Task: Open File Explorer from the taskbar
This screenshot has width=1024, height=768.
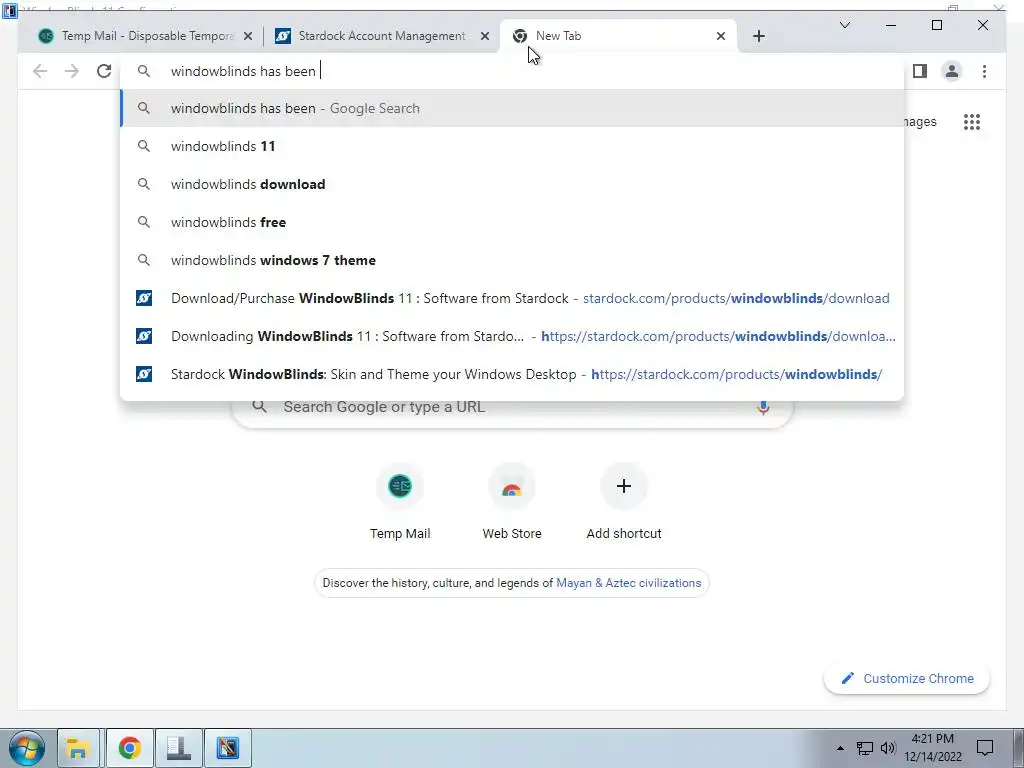Action: click(78, 748)
